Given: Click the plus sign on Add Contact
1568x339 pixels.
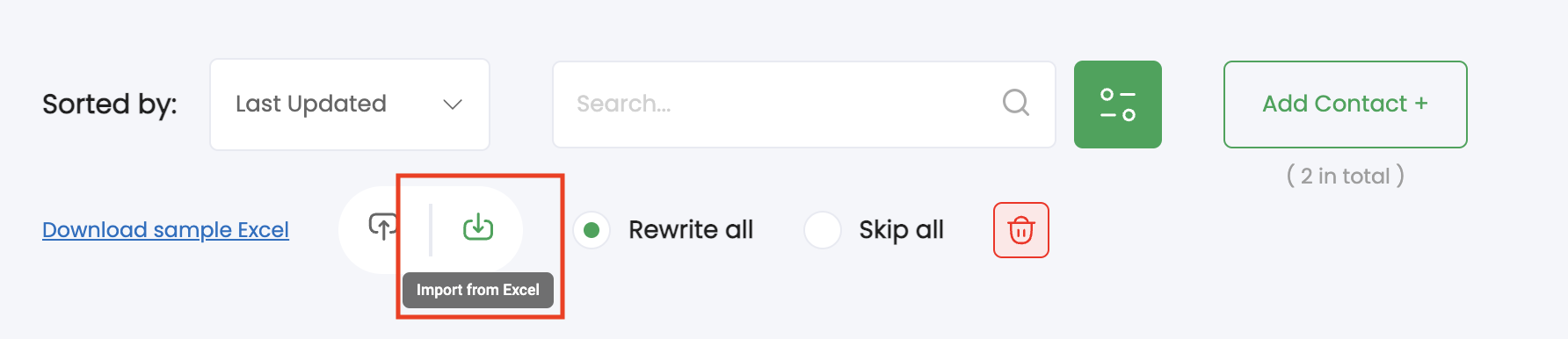Looking at the screenshot, I should point(1421,104).
